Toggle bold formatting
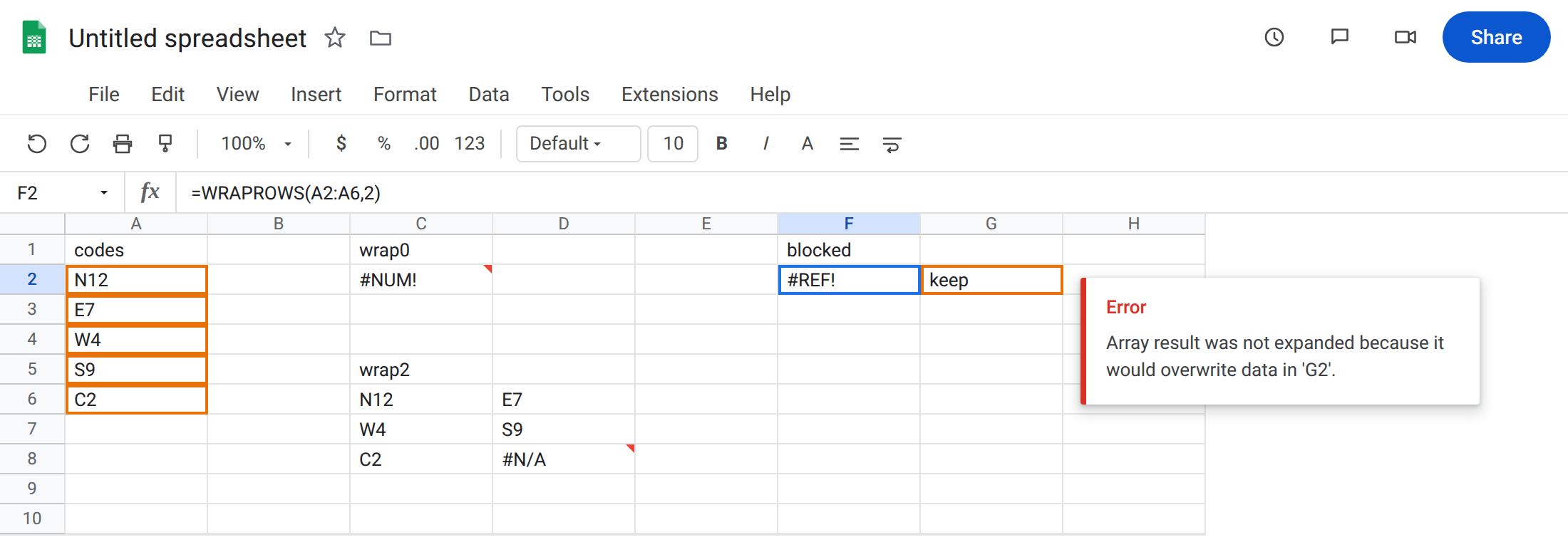 pyautogui.click(x=722, y=144)
